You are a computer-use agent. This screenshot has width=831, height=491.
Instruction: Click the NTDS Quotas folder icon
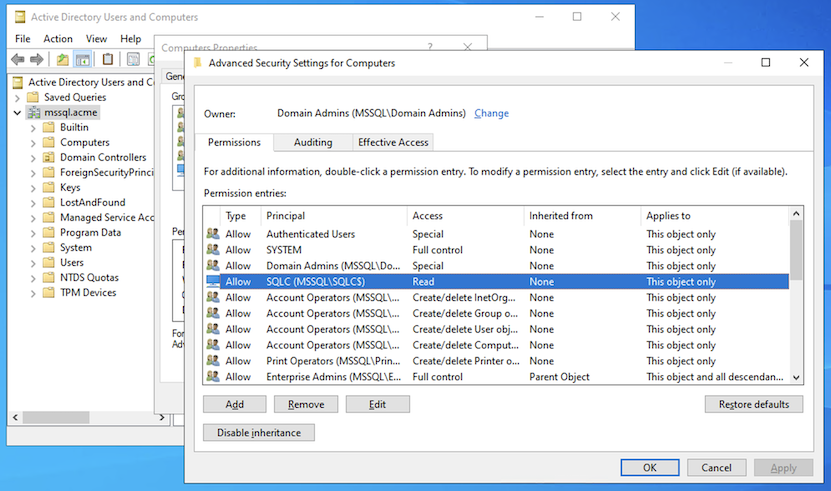[x=49, y=278]
